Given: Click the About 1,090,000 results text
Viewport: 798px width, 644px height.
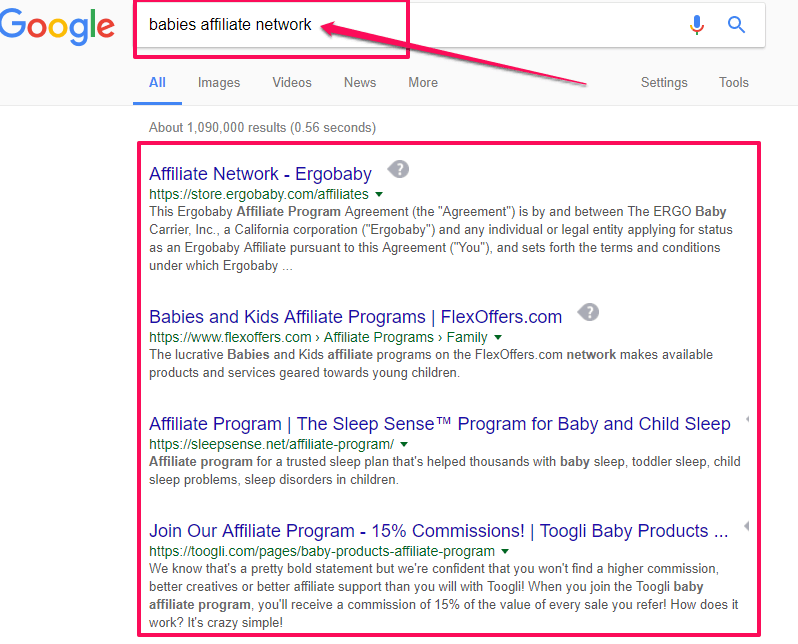Looking at the screenshot, I should tap(262, 127).
